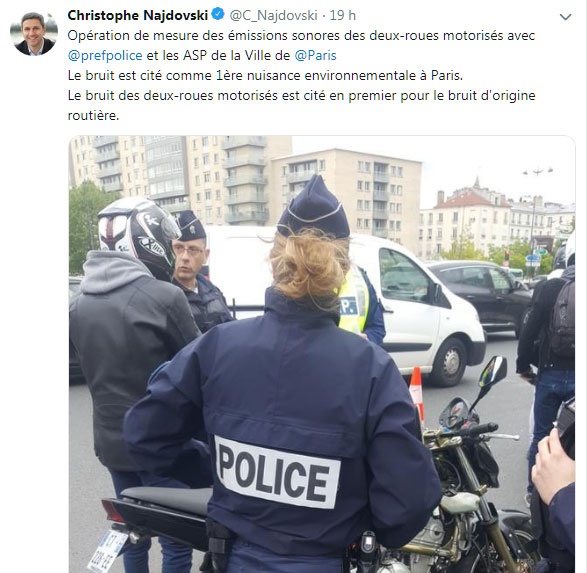Click the sentence 'Le bruit est cité comme 1ère nuisance'
Screen dimensions: 587x573
pyautogui.click(x=265, y=76)
